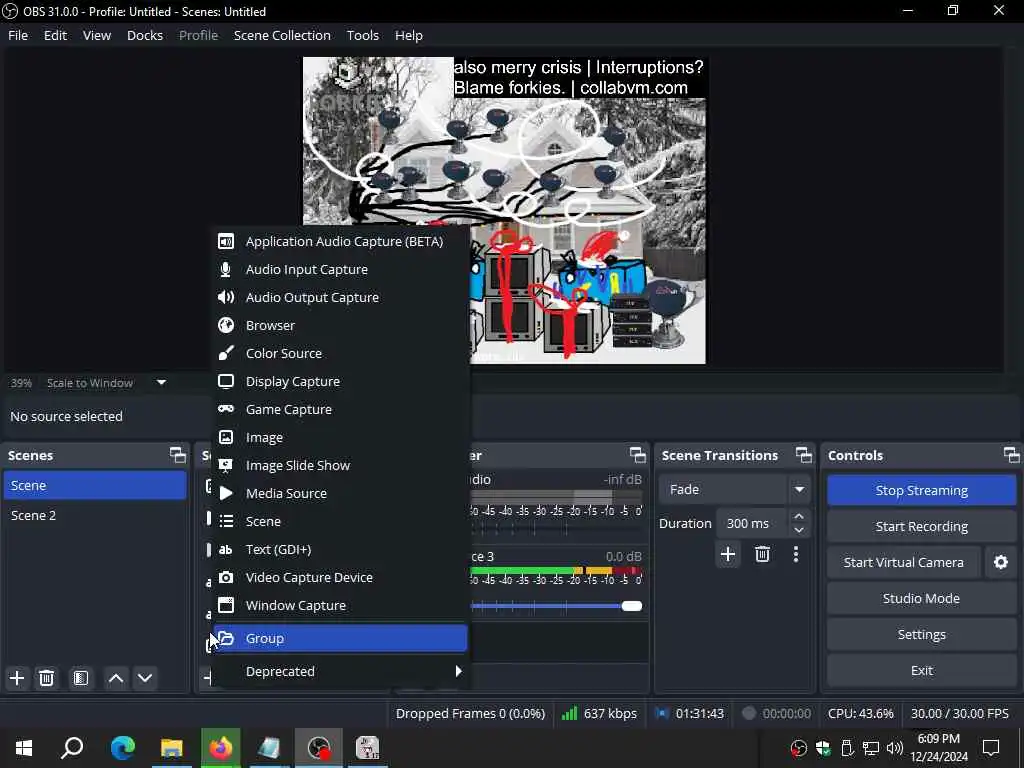Open Windows taskbar search
Screen dimensions: 1024x768
(x=72, y=748)
